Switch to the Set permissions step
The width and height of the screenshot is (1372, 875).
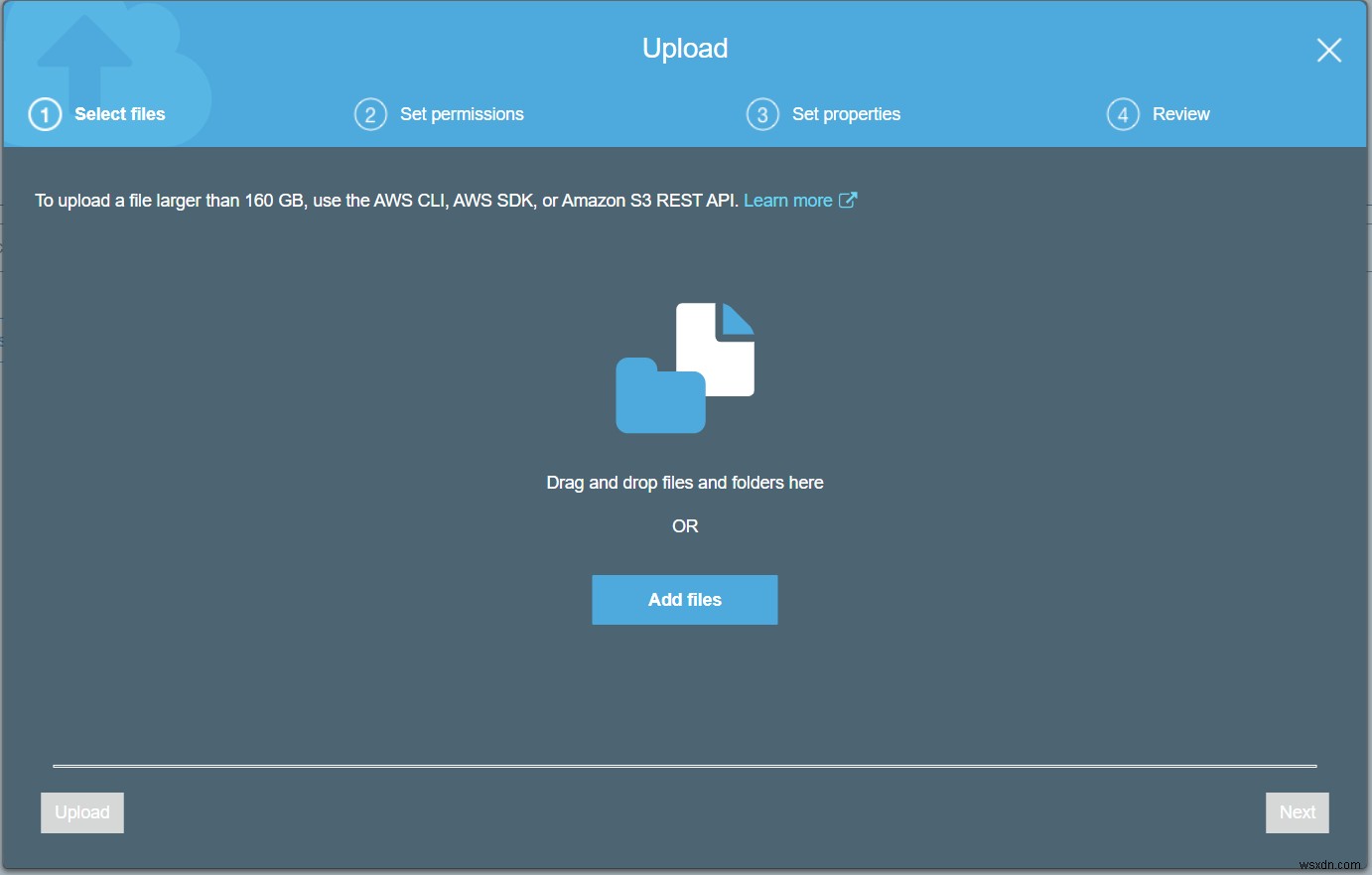[x=462, y=114]
